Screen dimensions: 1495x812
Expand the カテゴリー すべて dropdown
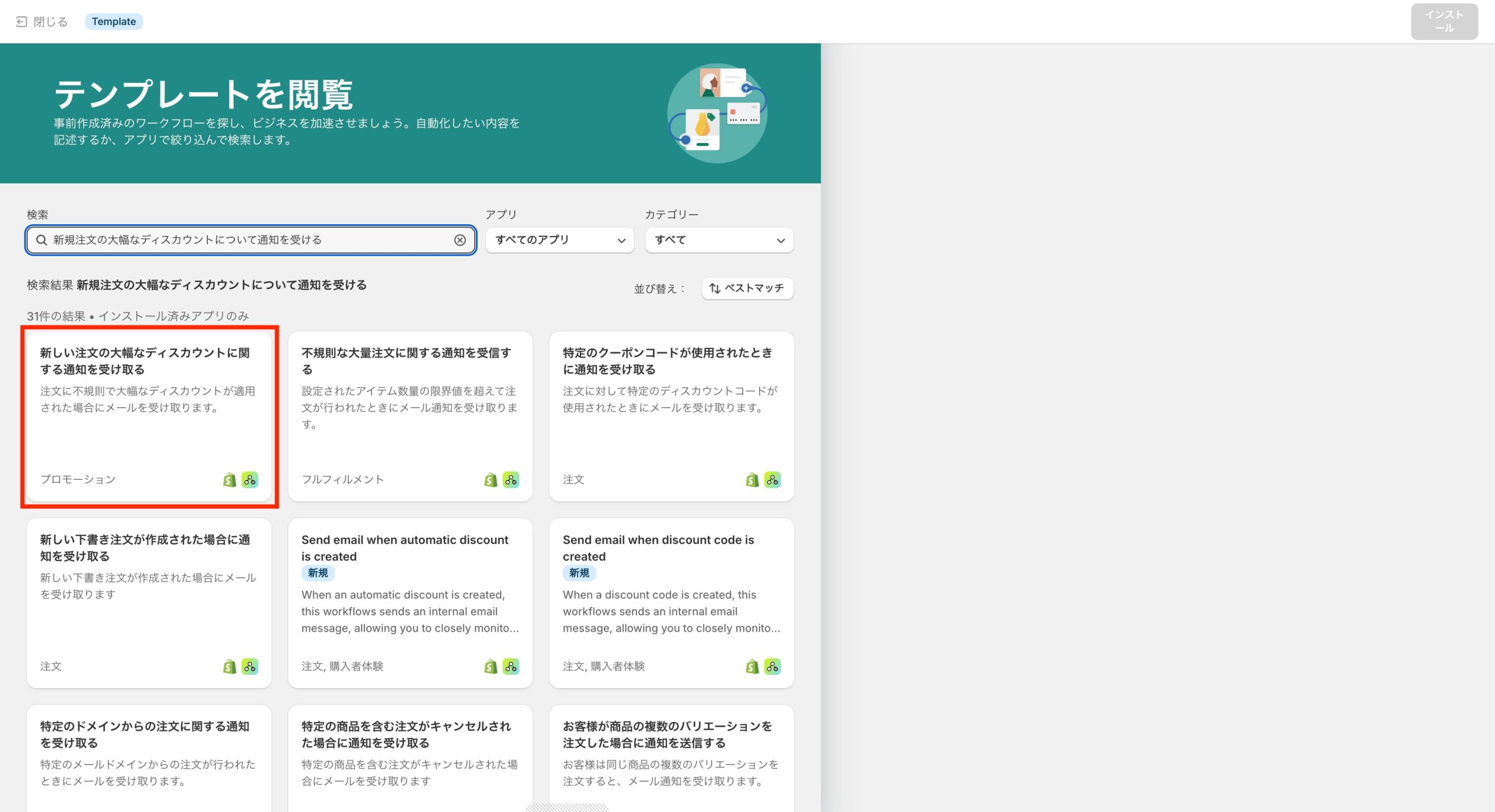(719, 240)
